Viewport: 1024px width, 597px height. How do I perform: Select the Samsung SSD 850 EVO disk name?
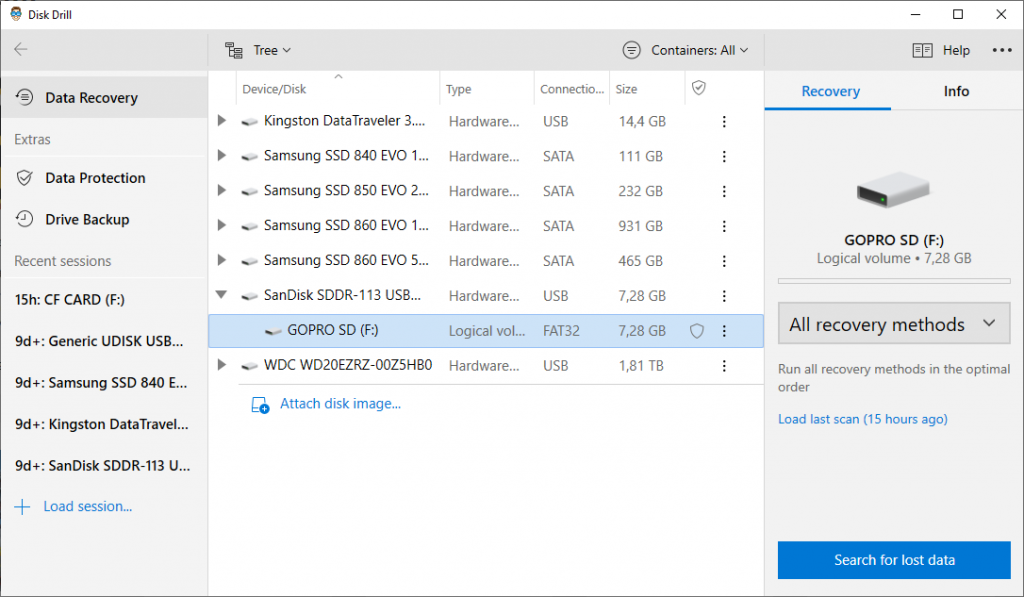346,190
